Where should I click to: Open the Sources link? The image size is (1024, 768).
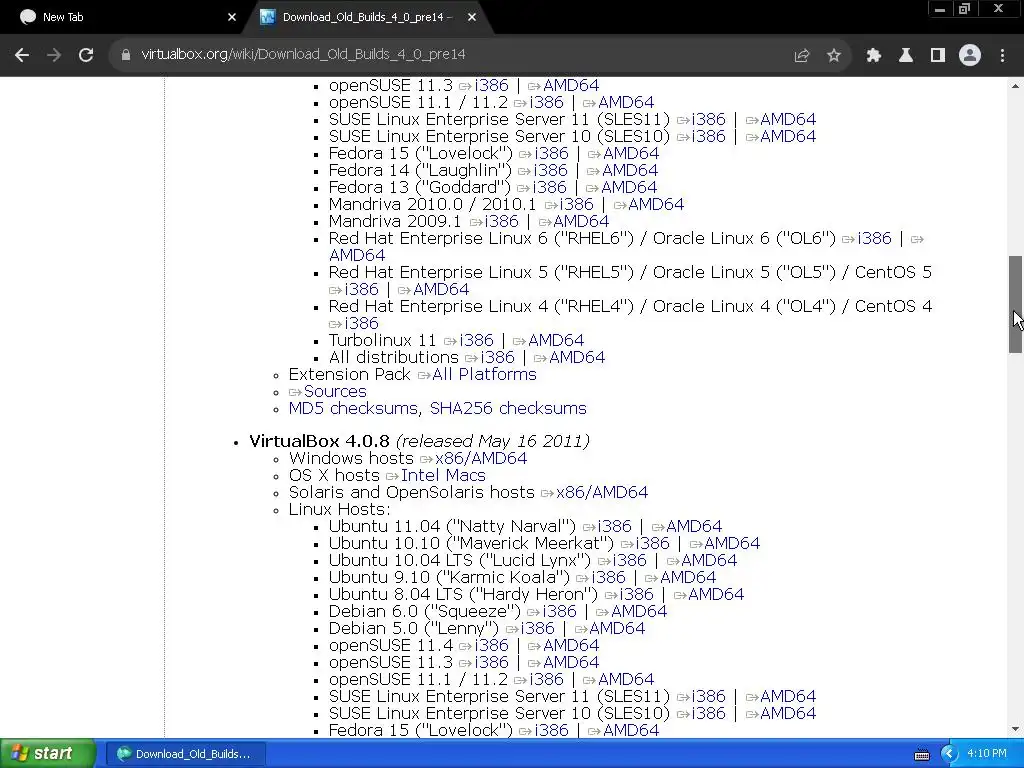click(335, 391)
